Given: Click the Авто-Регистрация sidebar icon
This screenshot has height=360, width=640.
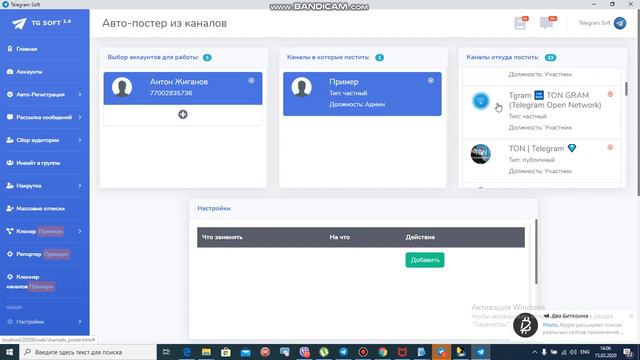Looking at the screenshot, I should pyautogui.click(x=10, y=94).
